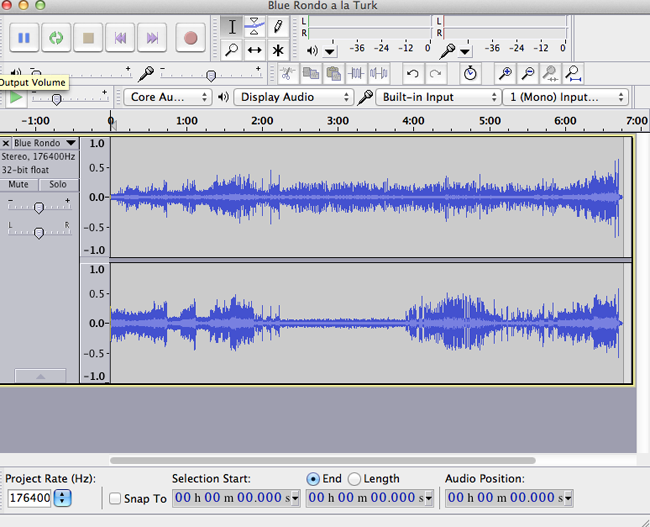Screen dimensions: 650x527
Task: Open Audio Position format dropdown arrow
Action: click(568, 498)
